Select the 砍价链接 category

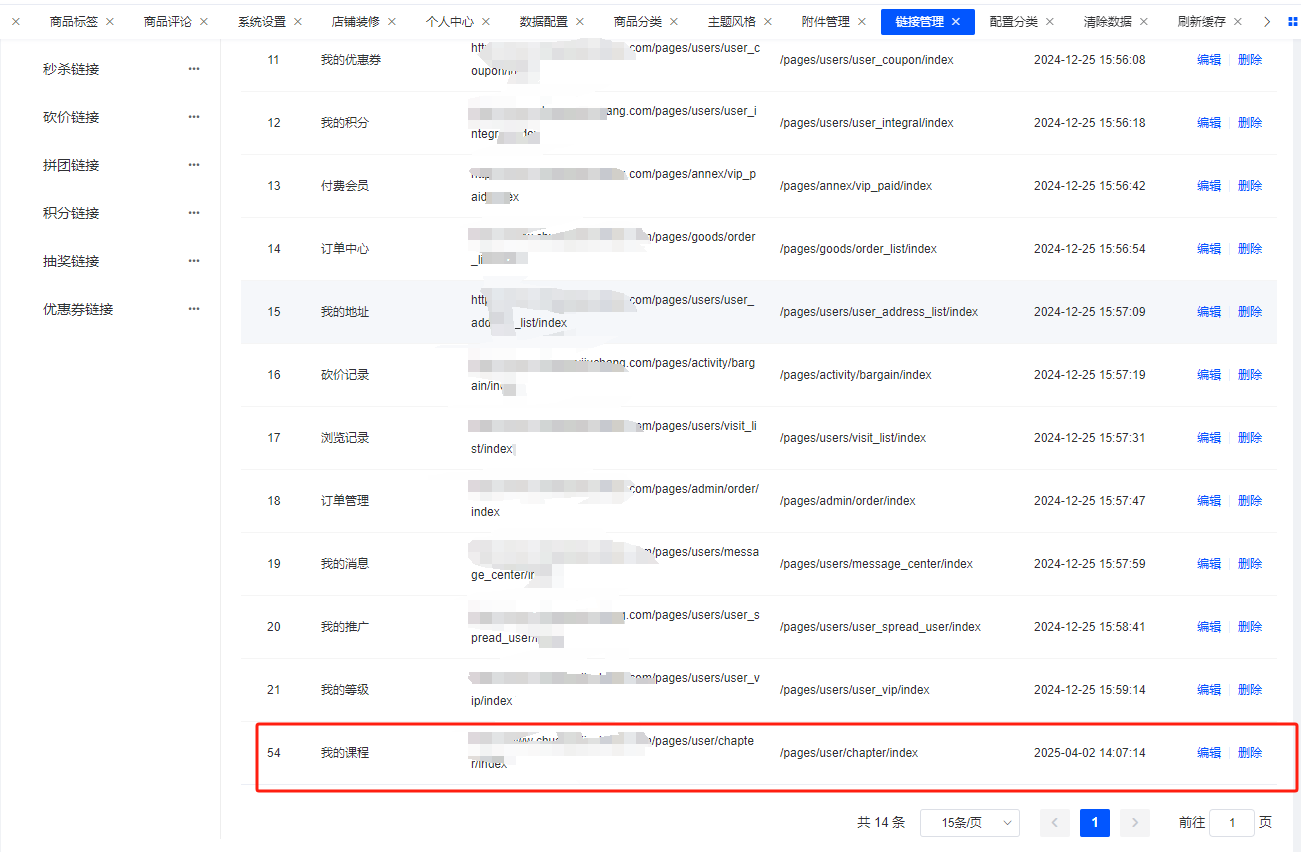(x=71, y=117)
